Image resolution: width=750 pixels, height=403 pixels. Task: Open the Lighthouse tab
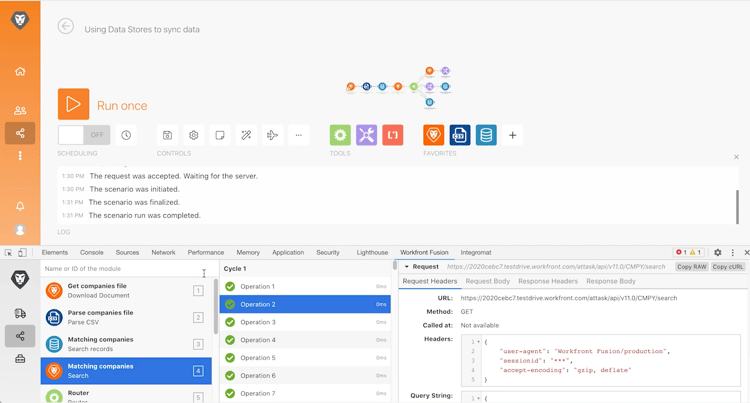click(372, 252)
